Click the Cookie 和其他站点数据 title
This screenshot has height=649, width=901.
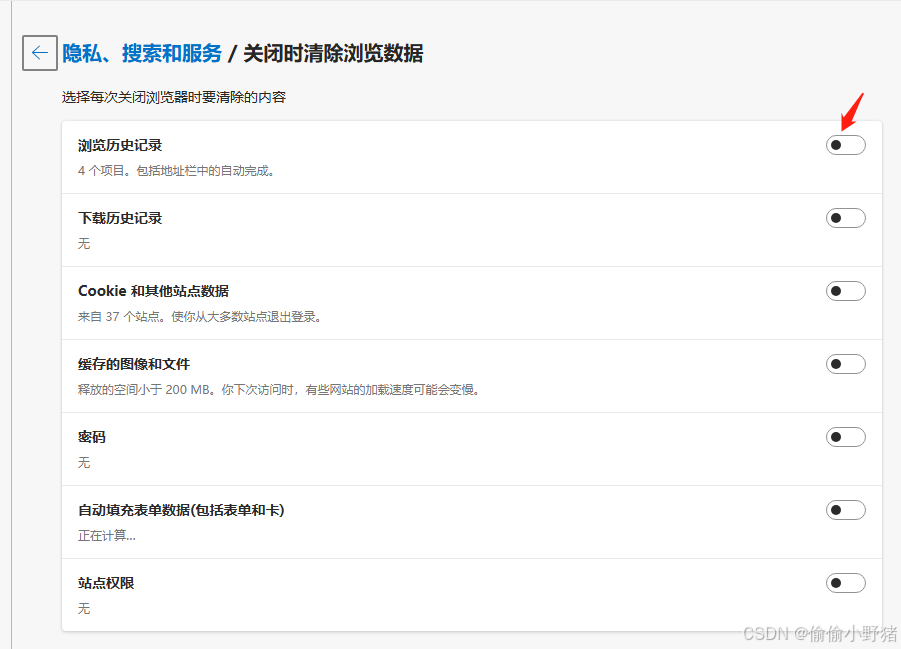click(x=153, y=291)
